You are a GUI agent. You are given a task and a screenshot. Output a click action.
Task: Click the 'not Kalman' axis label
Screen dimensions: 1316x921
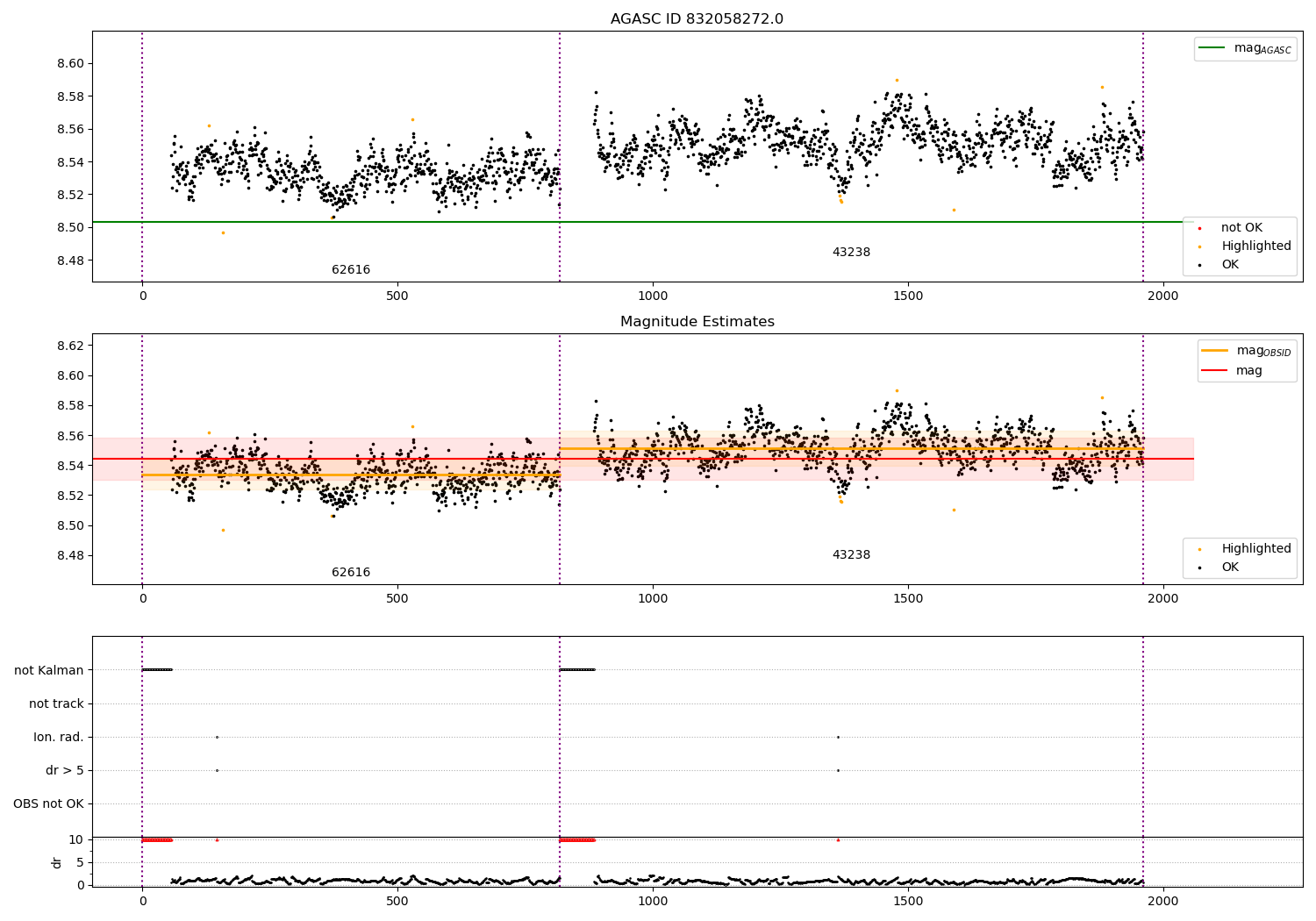[49, 671]
